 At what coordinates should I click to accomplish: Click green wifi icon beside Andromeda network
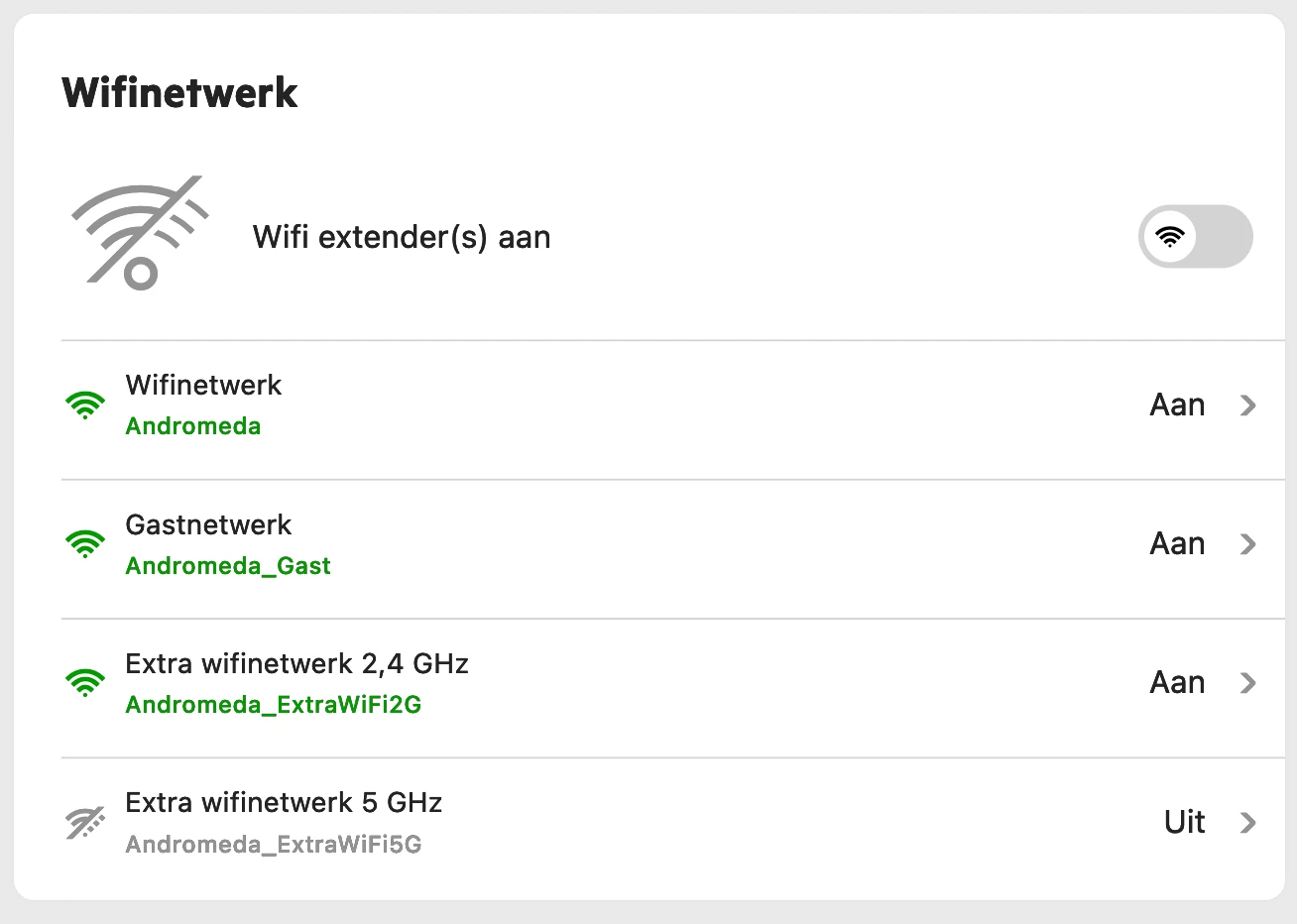click(85, 404)
